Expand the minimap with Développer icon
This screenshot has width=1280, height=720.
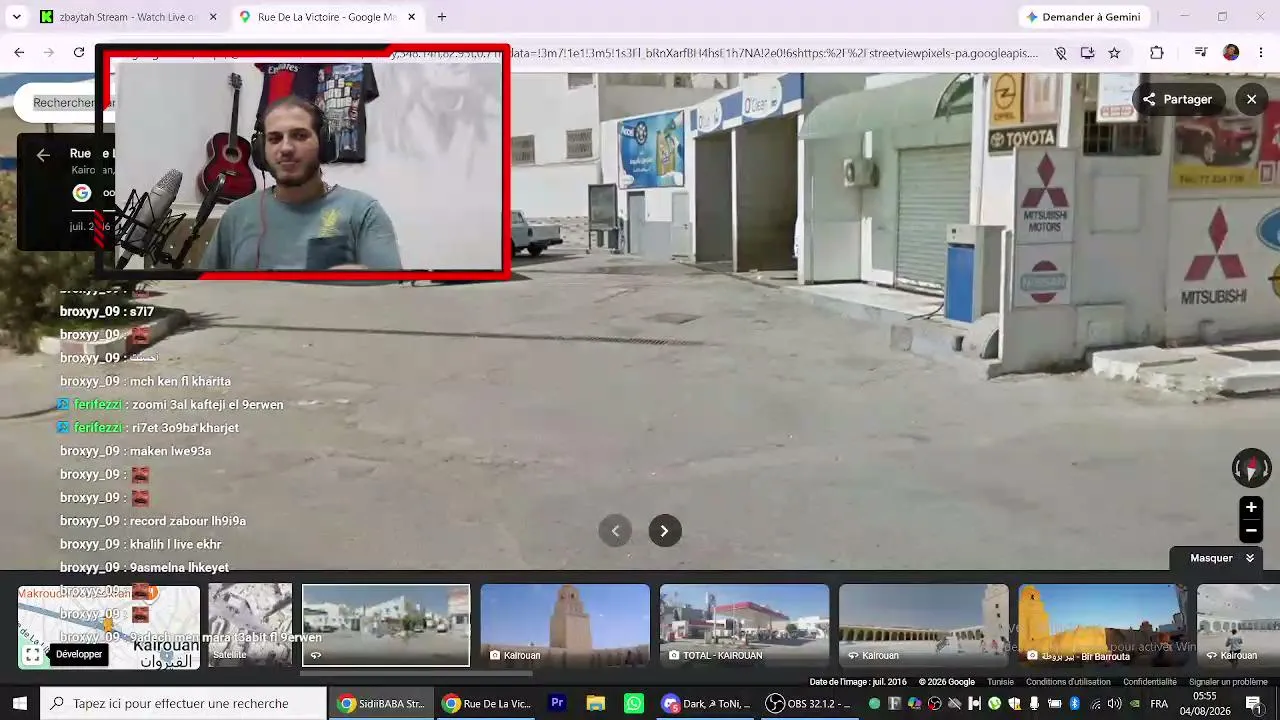(x=33, y=655)
